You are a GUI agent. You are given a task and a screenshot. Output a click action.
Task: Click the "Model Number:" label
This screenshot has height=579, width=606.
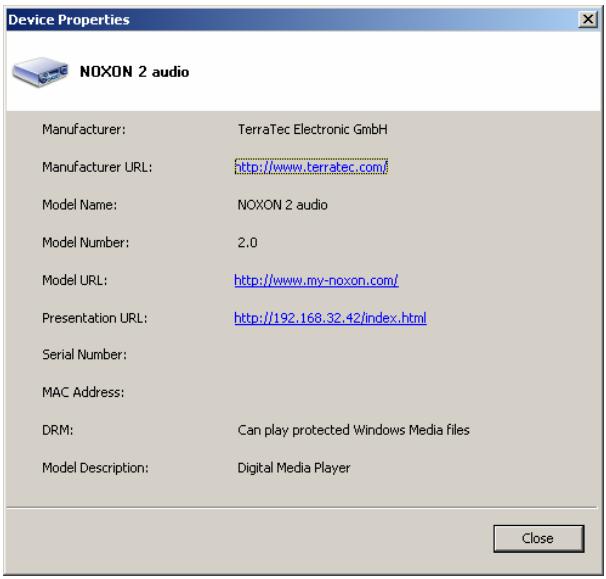tap(85, 242)
